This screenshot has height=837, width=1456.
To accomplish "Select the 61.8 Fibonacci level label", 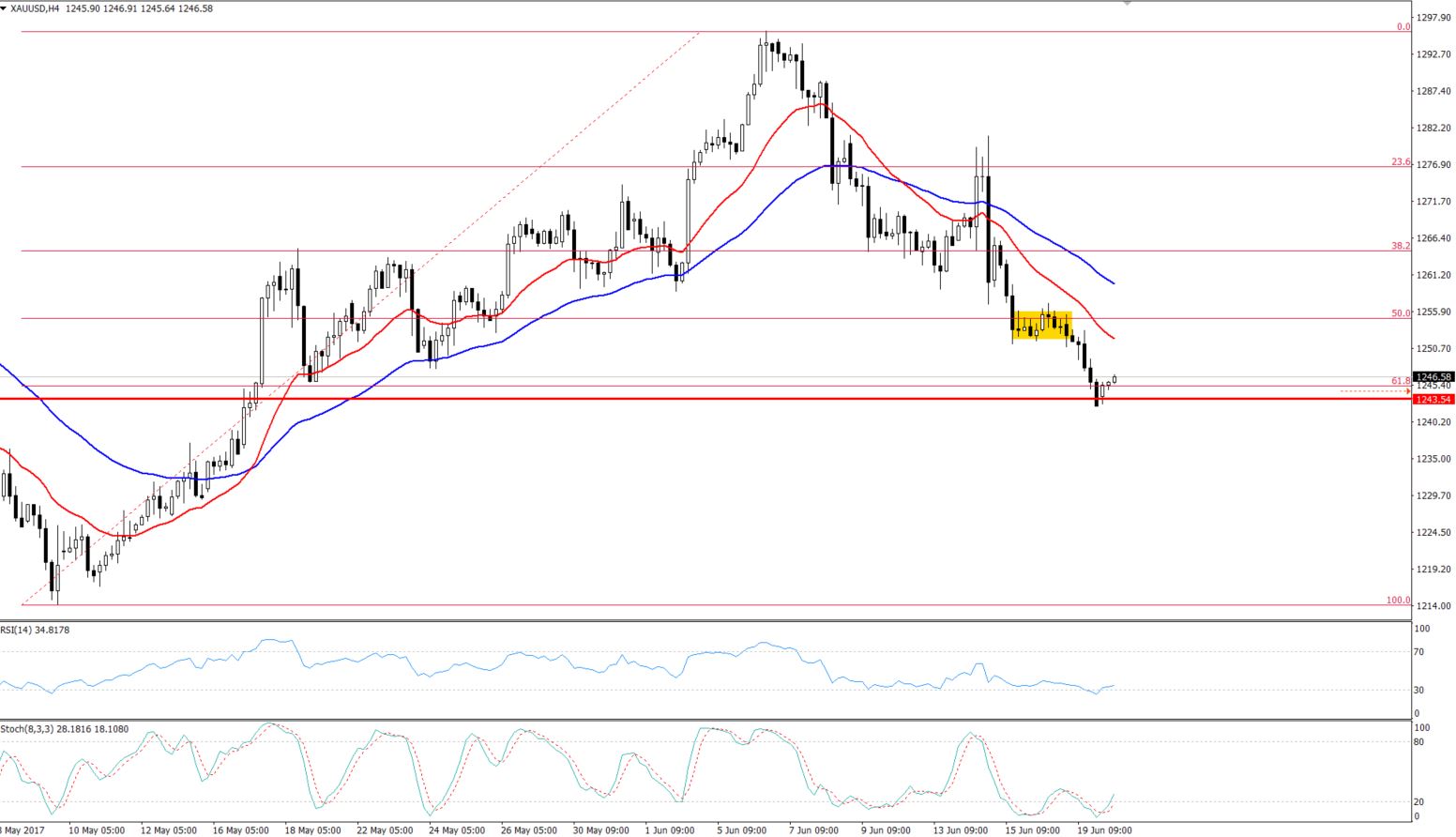I will tap(1400, 381).
